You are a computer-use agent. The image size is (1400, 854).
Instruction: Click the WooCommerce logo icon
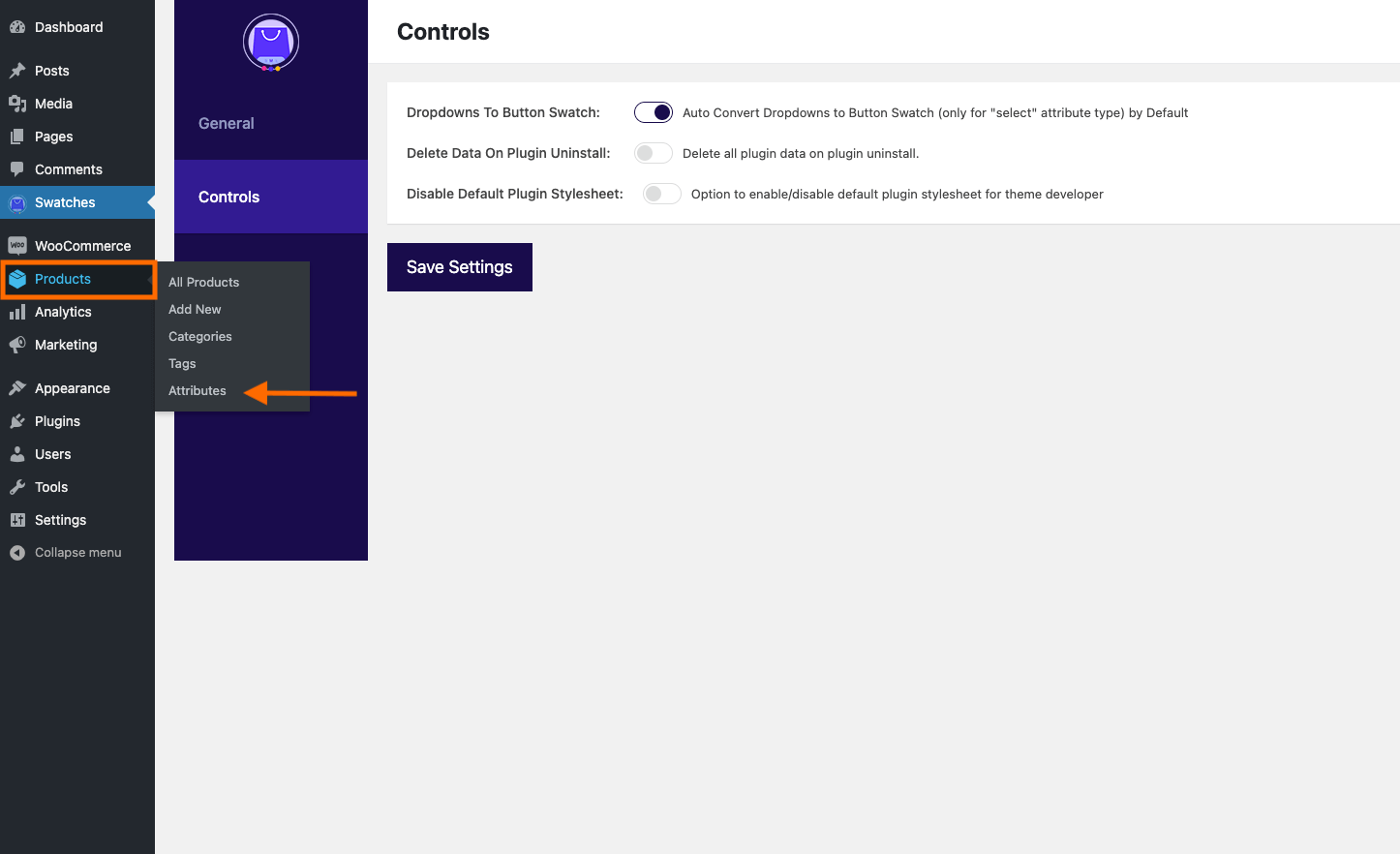pyautogui.click(x=17, y=246)
